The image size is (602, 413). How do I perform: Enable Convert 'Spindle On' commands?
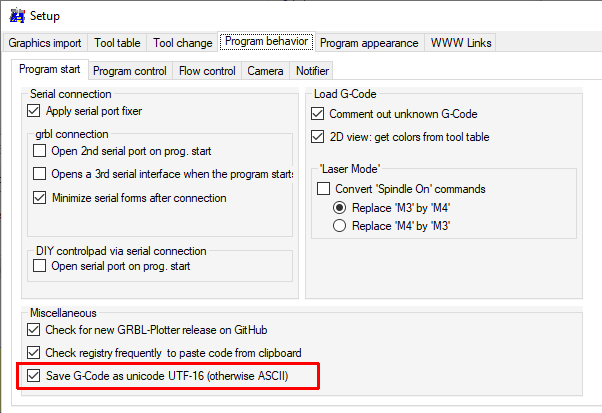pos(323,189)
